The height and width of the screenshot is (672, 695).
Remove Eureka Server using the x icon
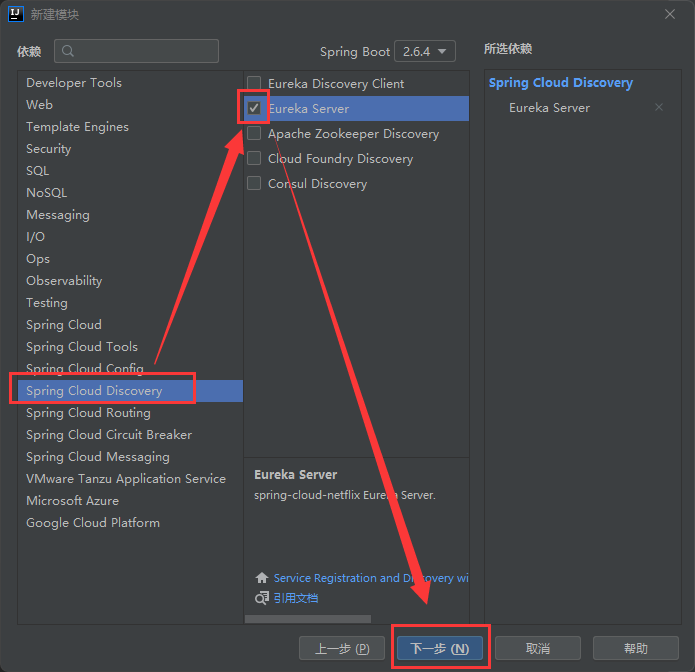(x=658, y=107)
